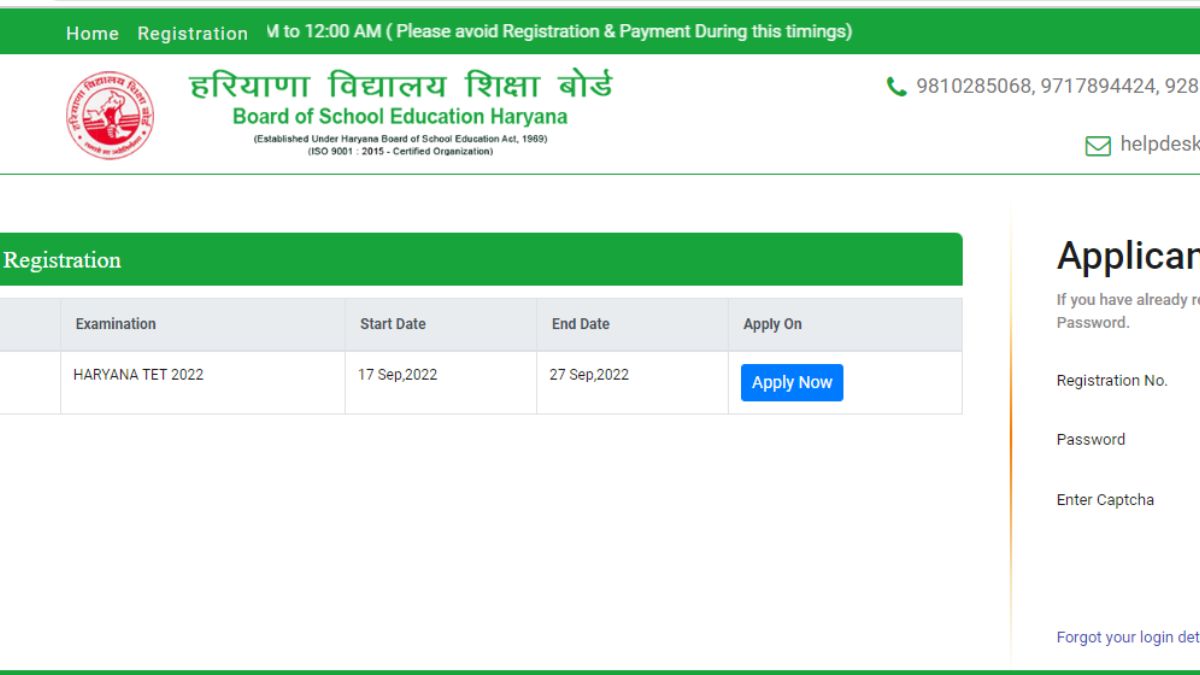Open the Registration menu item
The image size is (1200, 675).
coord(193,33)
